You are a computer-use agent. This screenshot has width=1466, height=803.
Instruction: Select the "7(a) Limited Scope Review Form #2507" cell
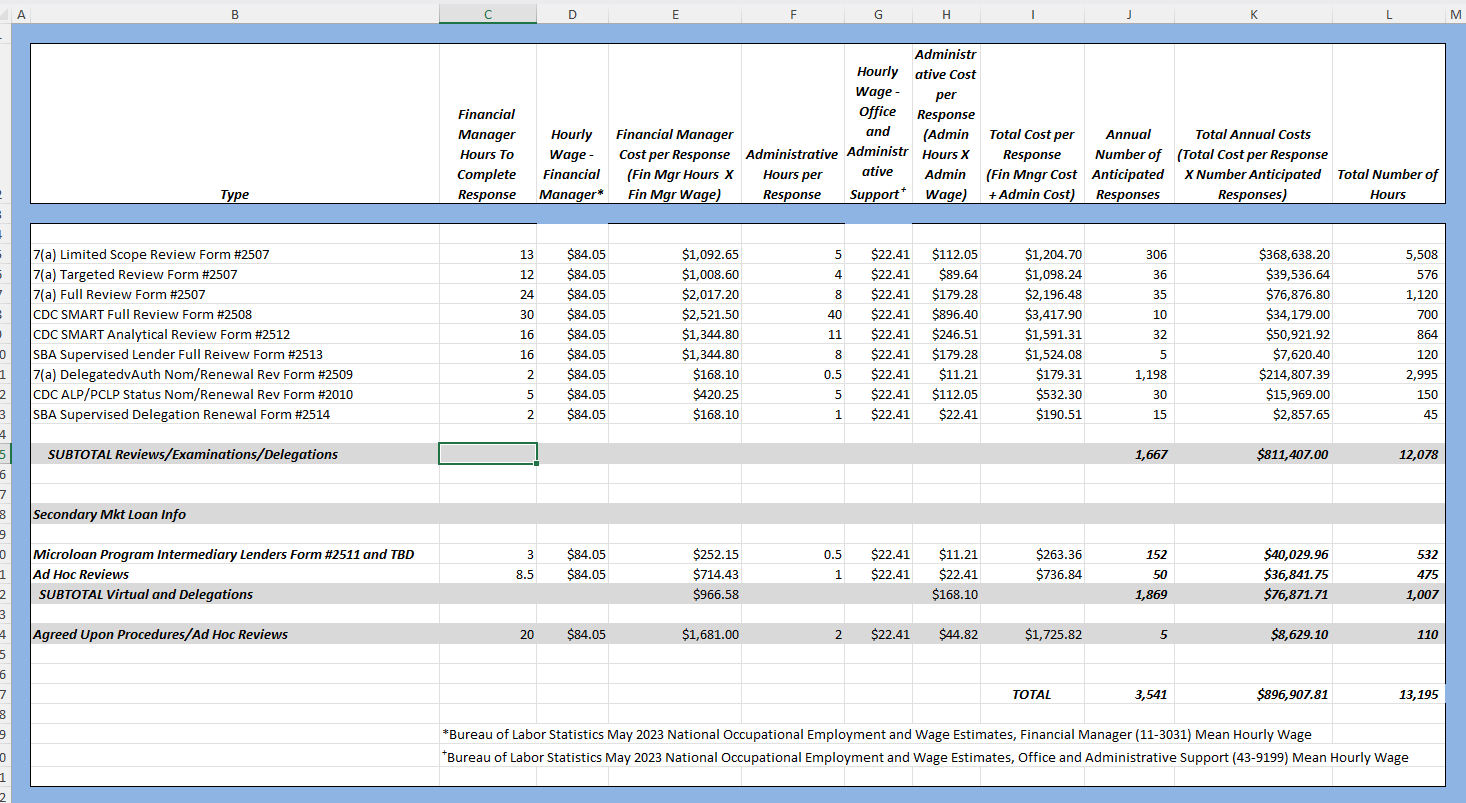click(x=151, y=255)
